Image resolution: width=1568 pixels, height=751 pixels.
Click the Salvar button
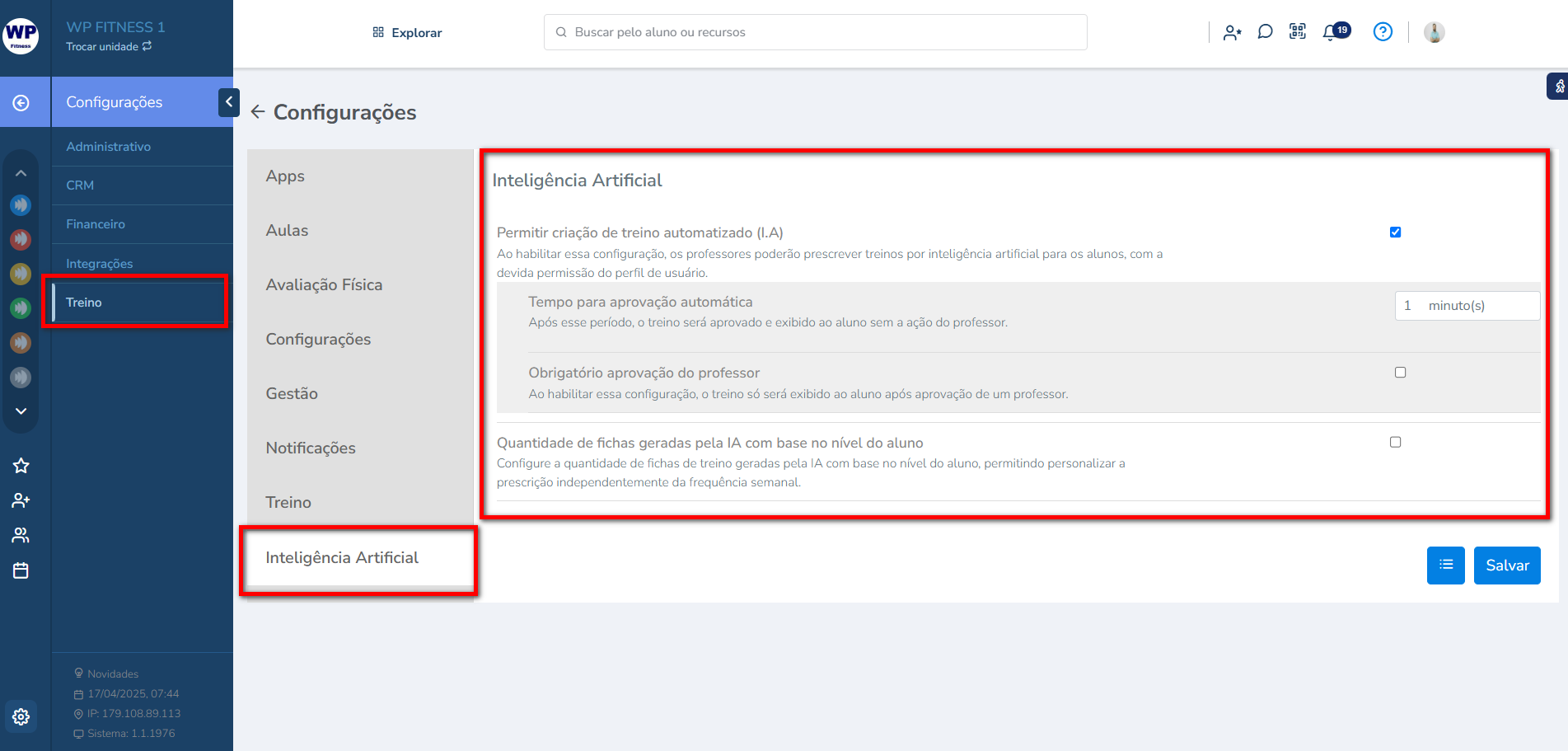[1506, 566]
